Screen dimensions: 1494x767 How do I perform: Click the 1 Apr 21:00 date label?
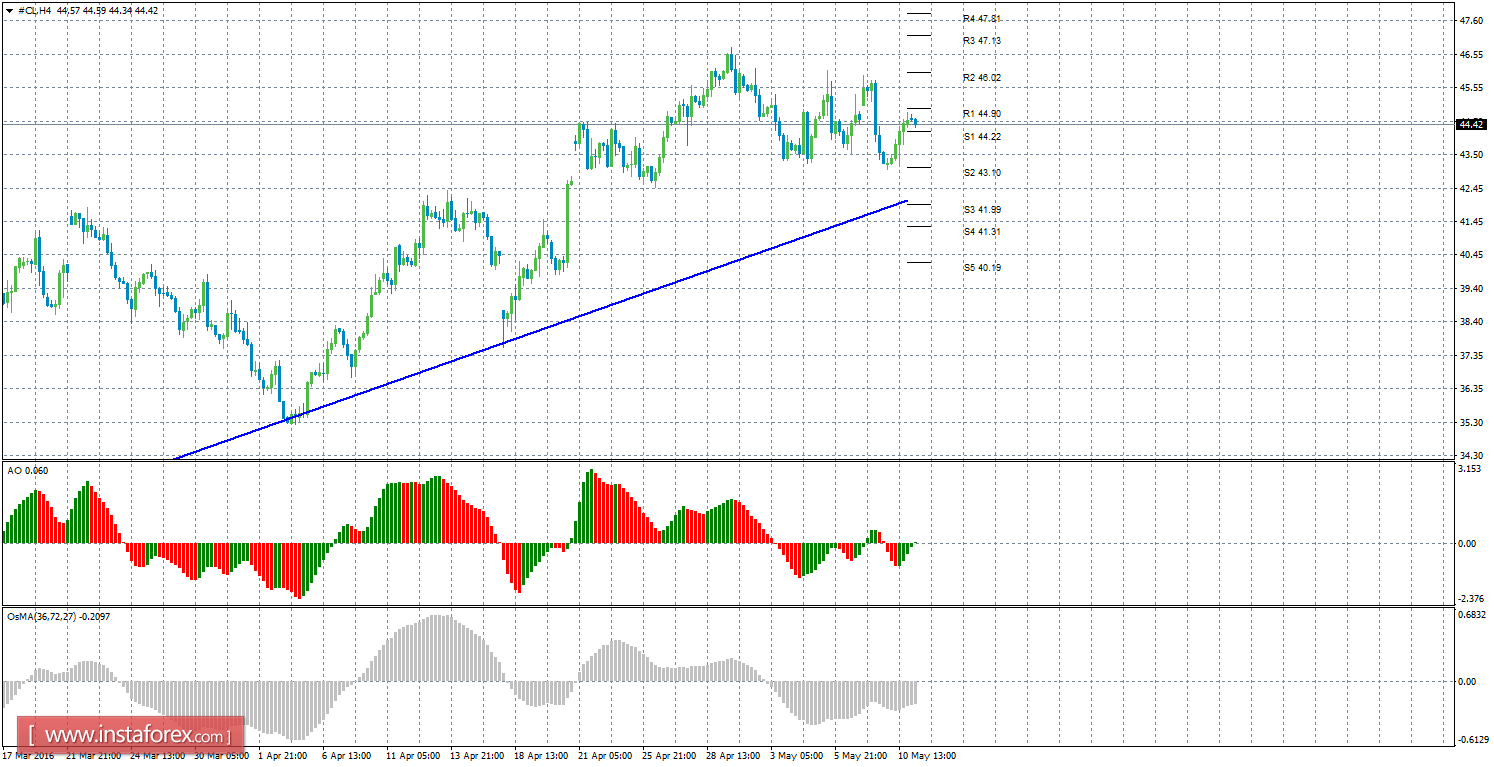(x=285, y=756)
